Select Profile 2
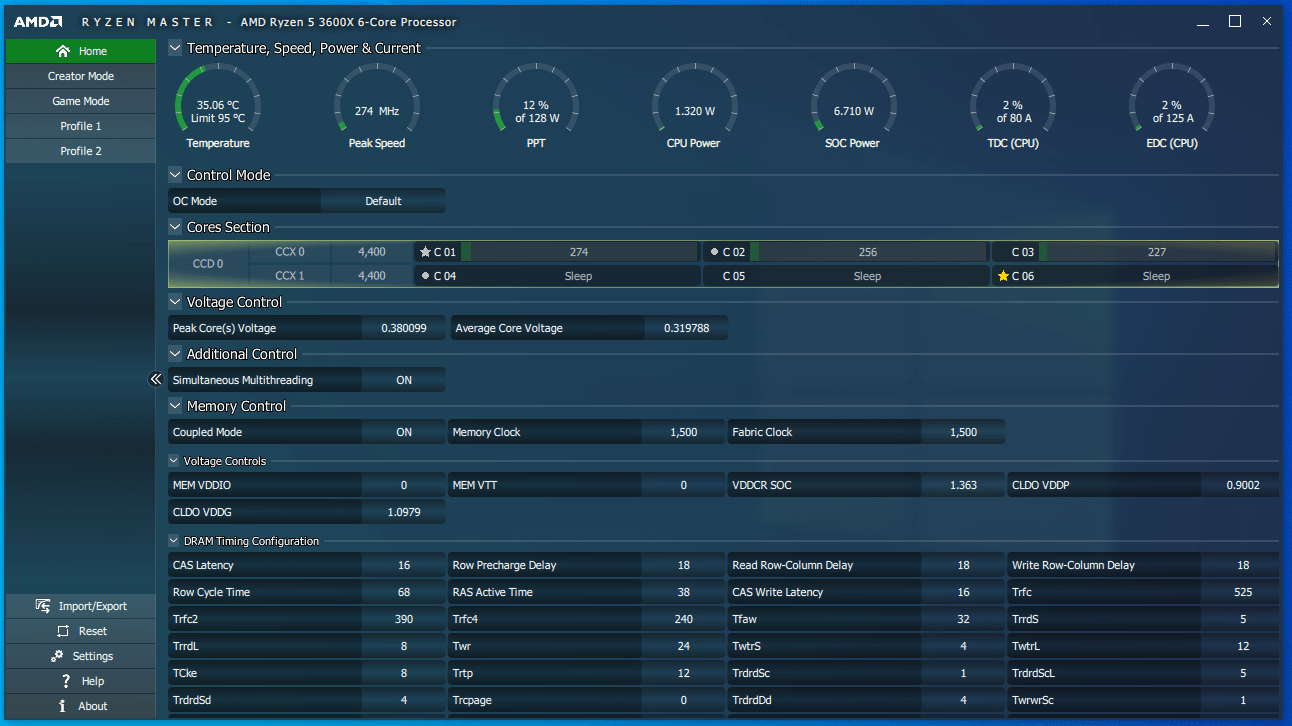Image resolution: width=1292 pixels, height=726 pixels. tap(81, 151)
